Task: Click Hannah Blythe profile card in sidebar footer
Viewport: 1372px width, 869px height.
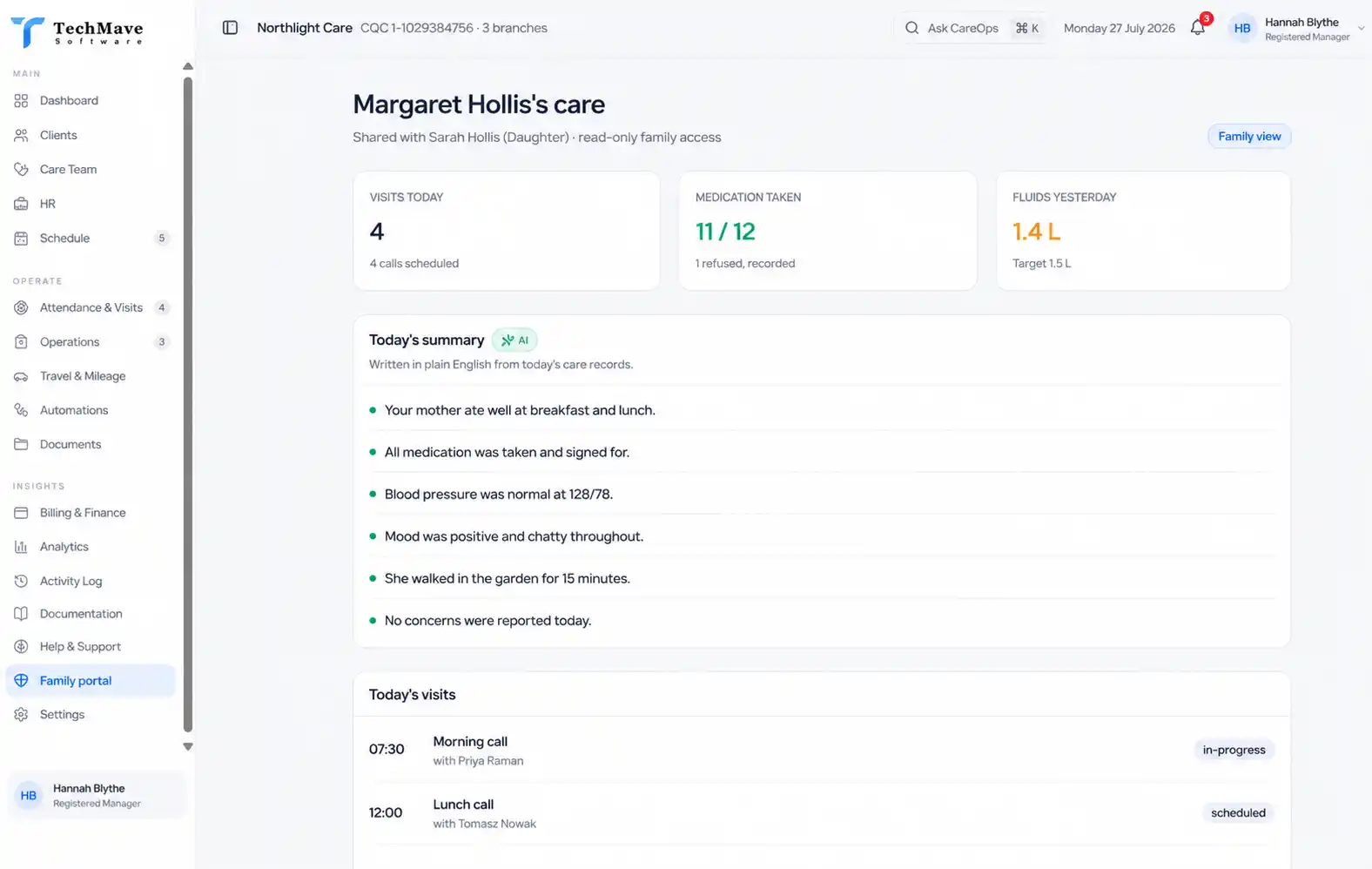Action: [x=96, y=796]
